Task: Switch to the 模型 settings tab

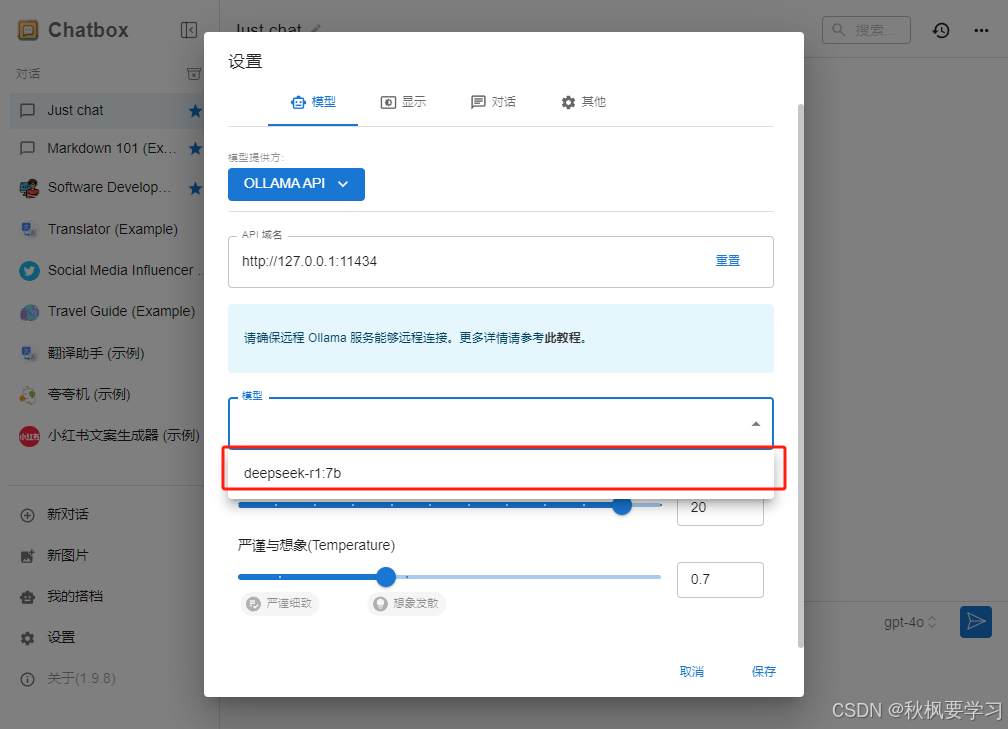Action: pyautogui.click(x=313, y=102)
